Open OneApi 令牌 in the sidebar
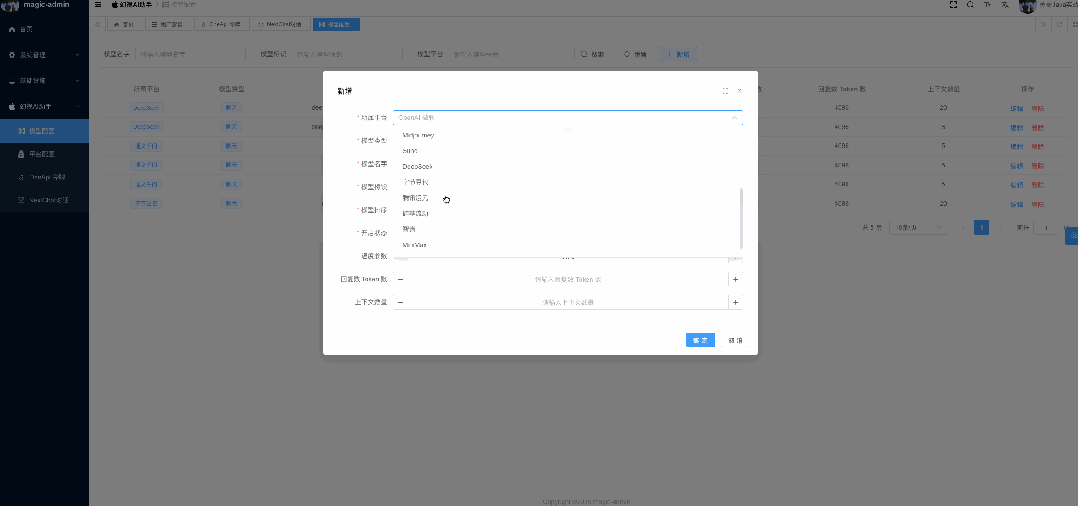Screen dimensions: 1078x506 point(44,177)
